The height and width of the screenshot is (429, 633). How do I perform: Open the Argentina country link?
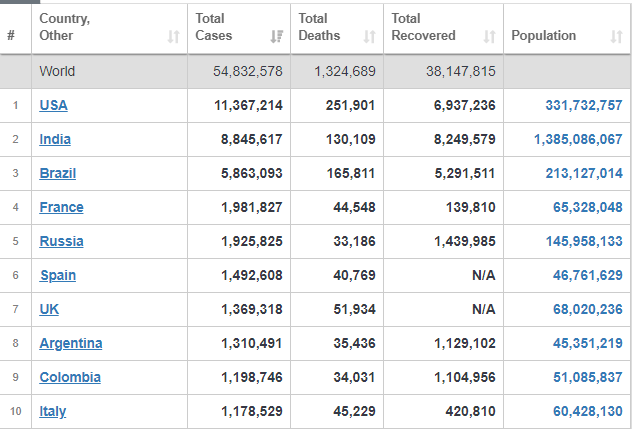click(x=71, y=343)
